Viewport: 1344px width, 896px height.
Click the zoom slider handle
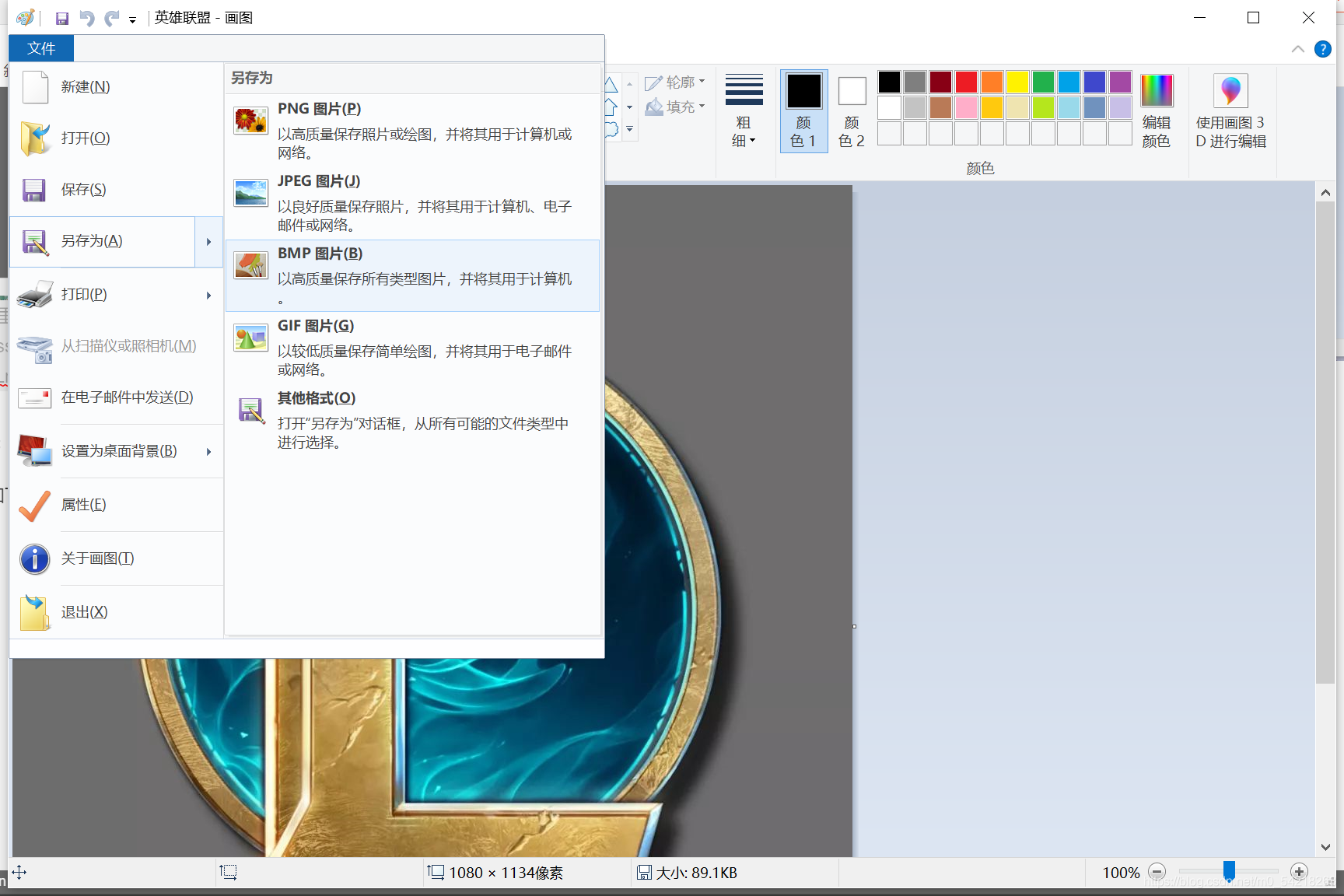[x=1229, y=870]
